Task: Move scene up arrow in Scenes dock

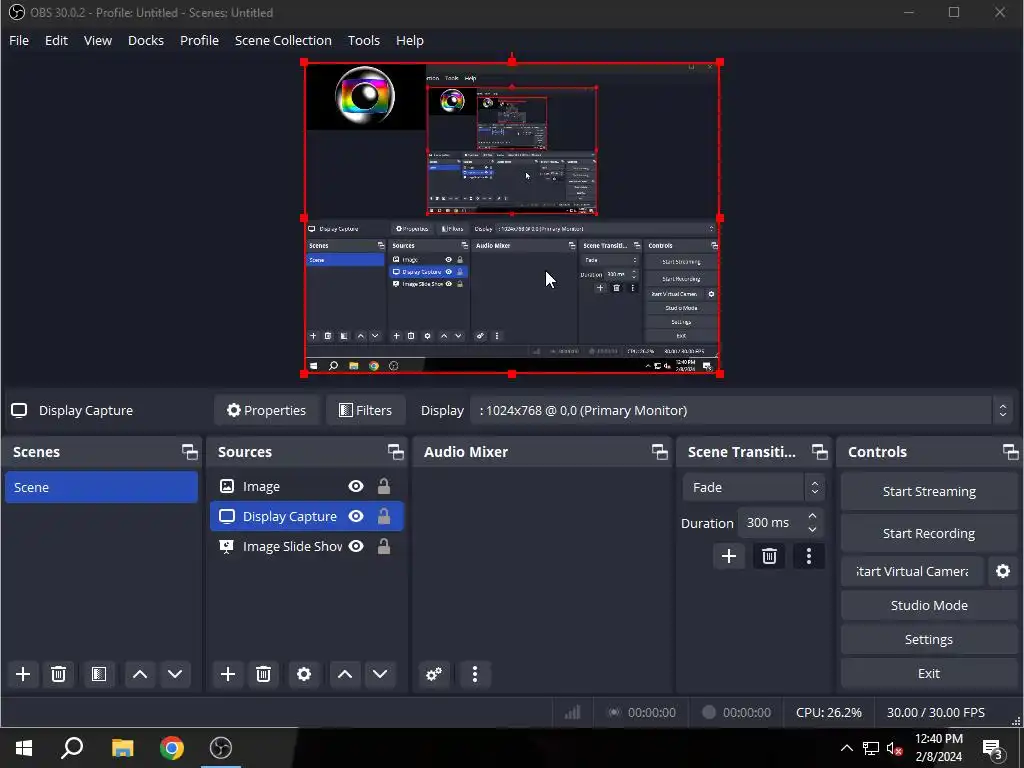Action: pos(140,674)
